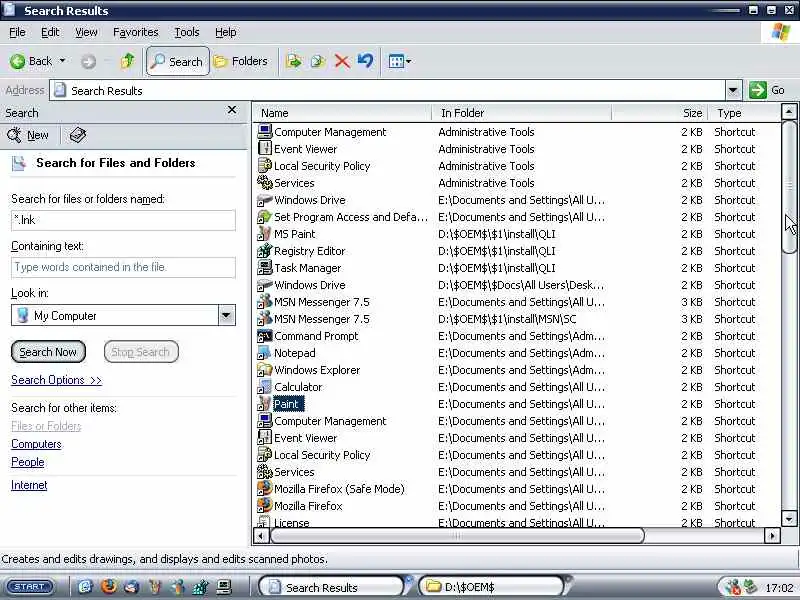
Task: Click the vertical scrollbar down arrow
Action: [789, 519]
